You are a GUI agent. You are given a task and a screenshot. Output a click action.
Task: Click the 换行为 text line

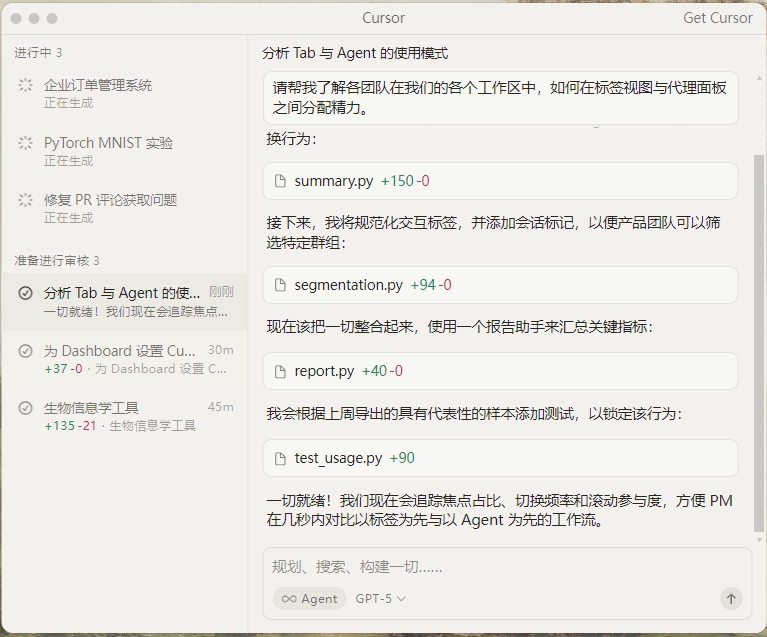click(292, 138)
